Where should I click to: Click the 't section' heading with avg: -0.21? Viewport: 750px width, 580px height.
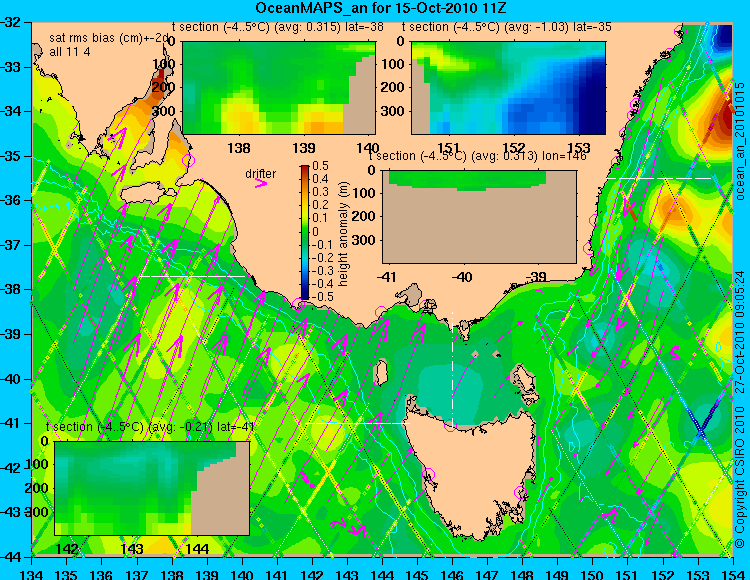(150, 427)
